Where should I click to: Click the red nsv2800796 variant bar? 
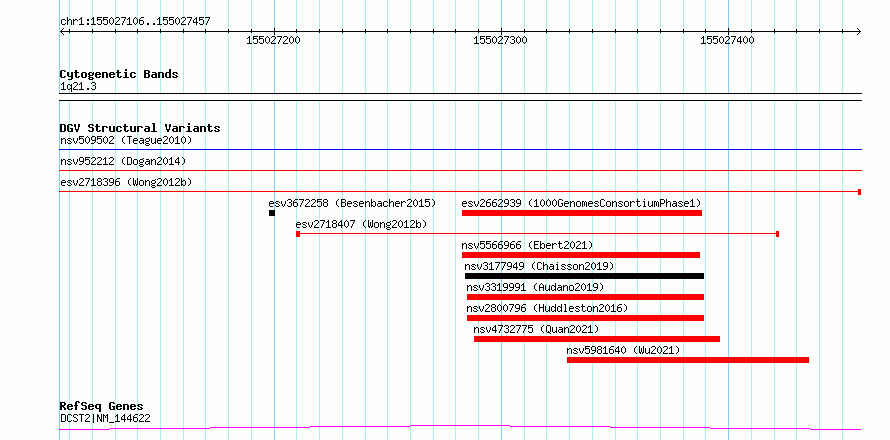[x=585, y=318]
